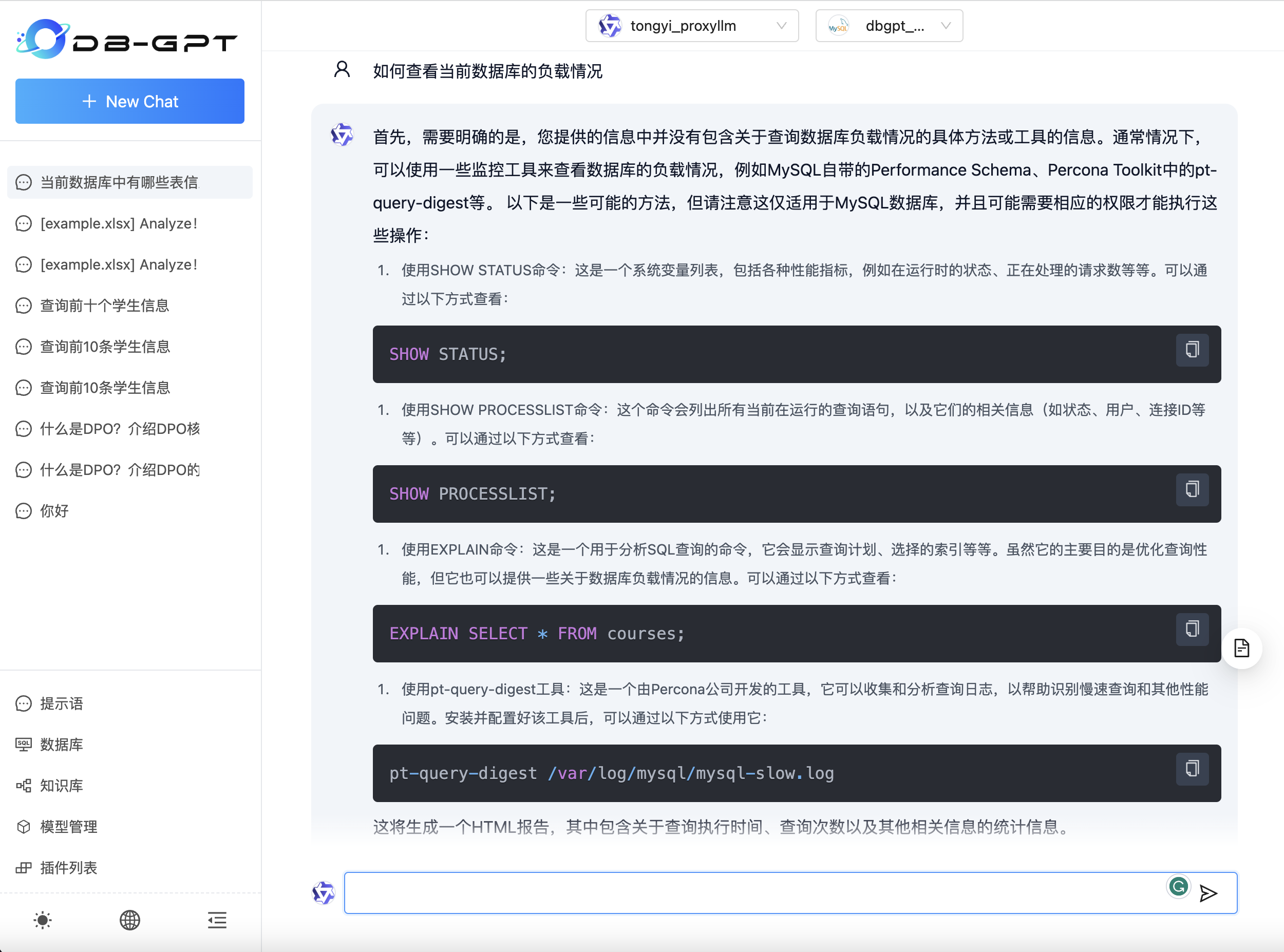Copy the SHOW PROCESSLIST code snippet
Viewport: 1284px width, 952px height.
click(x=1192, y=490)
